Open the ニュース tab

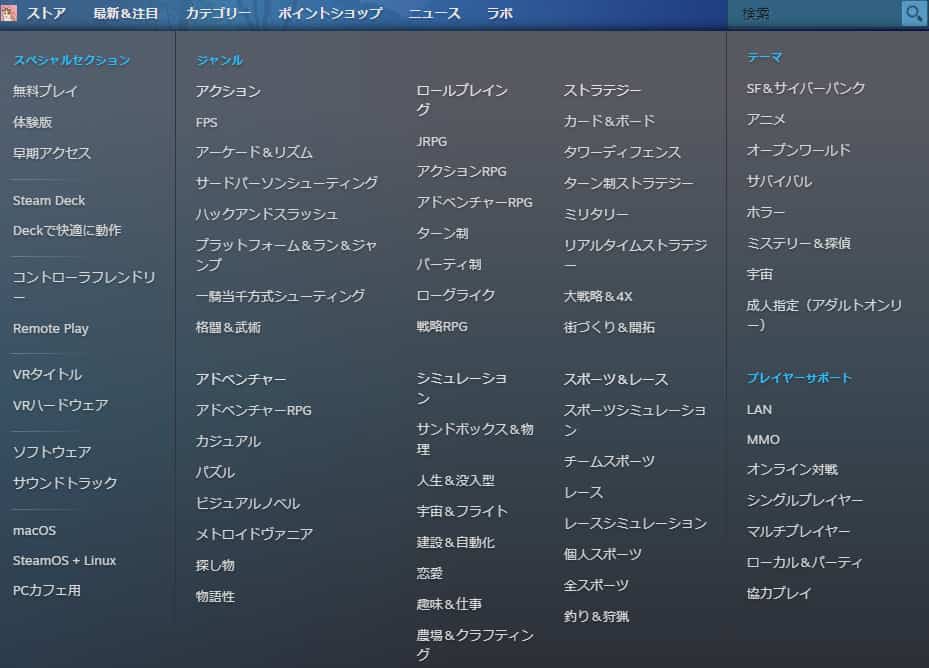(434, 13)
